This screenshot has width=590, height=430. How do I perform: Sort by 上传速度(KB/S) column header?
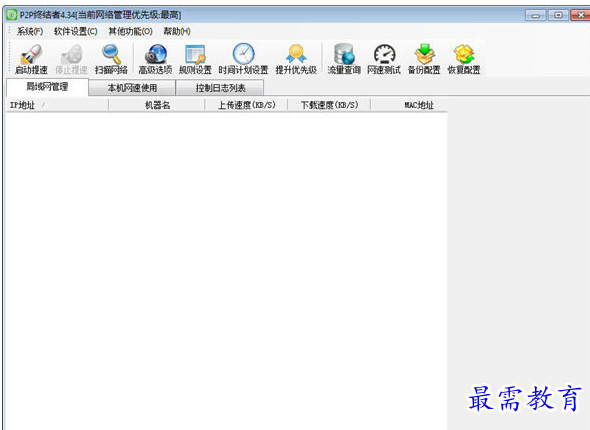(x=246, y=105)
